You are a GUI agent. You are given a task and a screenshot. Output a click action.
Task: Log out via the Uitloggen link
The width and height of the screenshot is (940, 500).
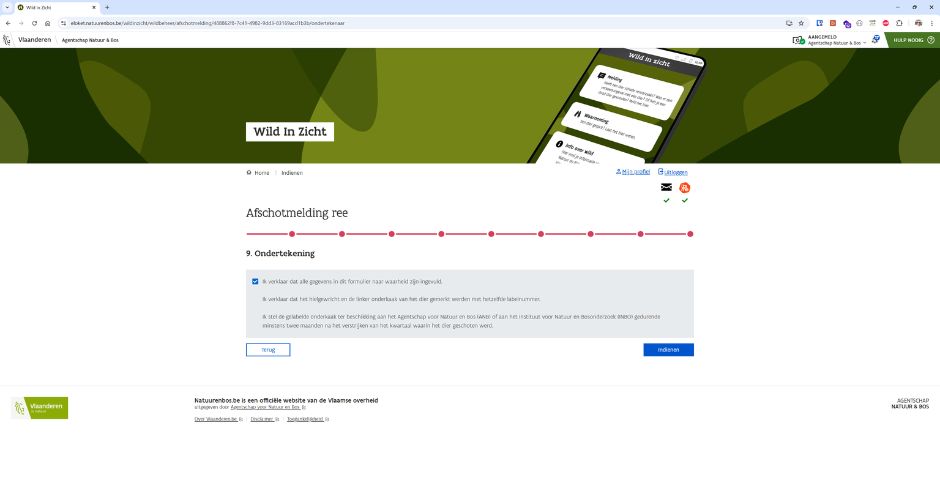[674, 172]
